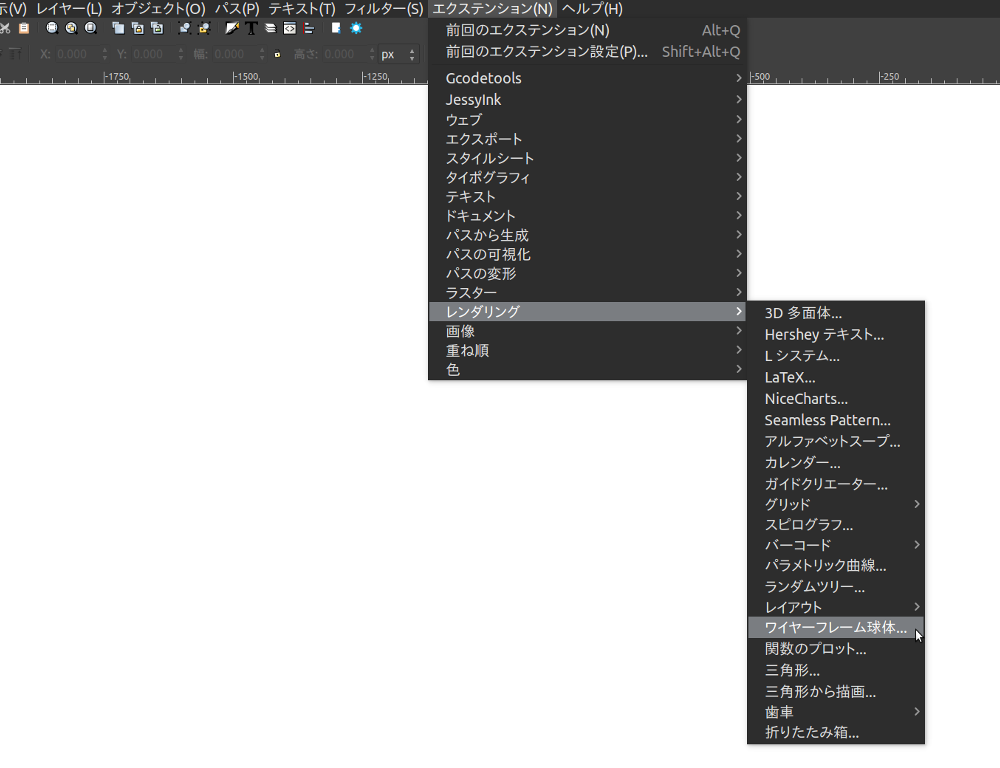1000x768 pixels.
Task: Open the Text and Font dialog icon
Action: point(251,28)
